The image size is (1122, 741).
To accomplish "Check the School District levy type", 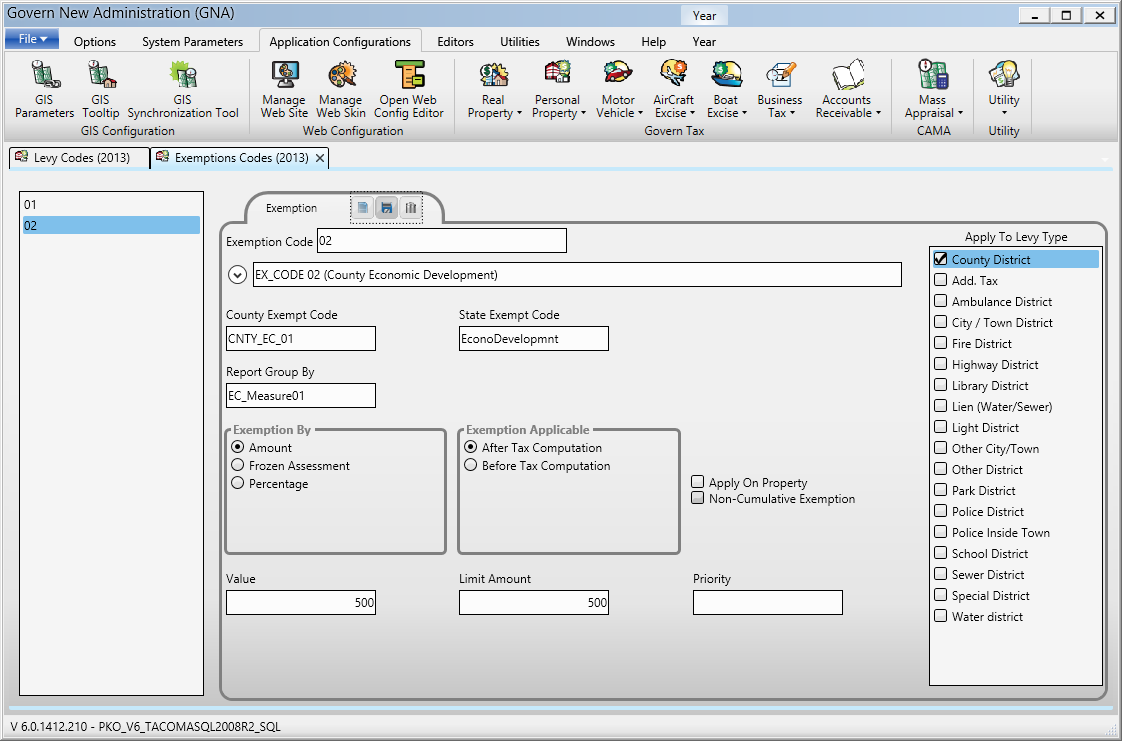I will pyautogui.click(x=940, y=553).
